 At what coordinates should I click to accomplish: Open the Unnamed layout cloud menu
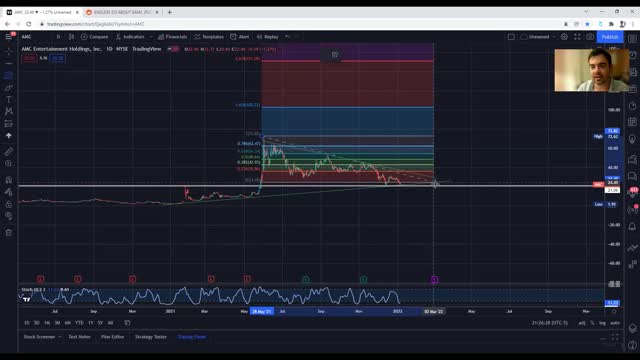[538, 37]
